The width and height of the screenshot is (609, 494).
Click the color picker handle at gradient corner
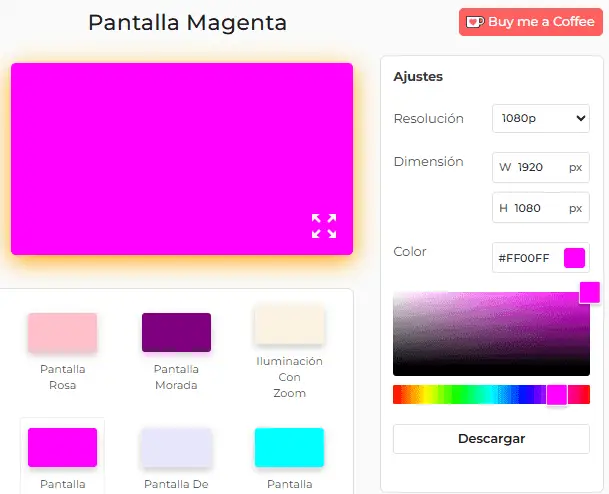590,292
